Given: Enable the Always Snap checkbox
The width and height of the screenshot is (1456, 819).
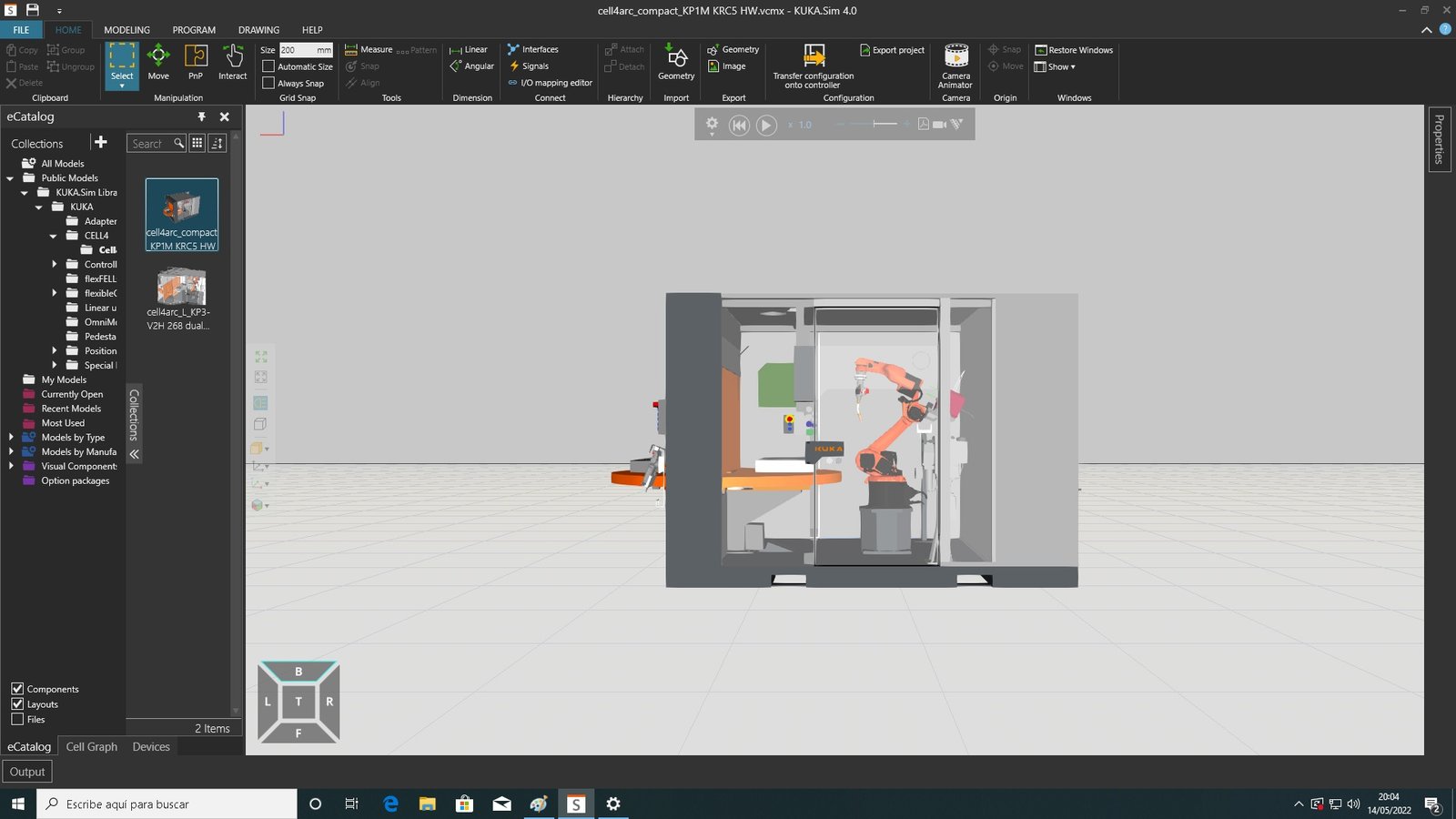Looking at the screenshot, I should [x=268, y=83].
